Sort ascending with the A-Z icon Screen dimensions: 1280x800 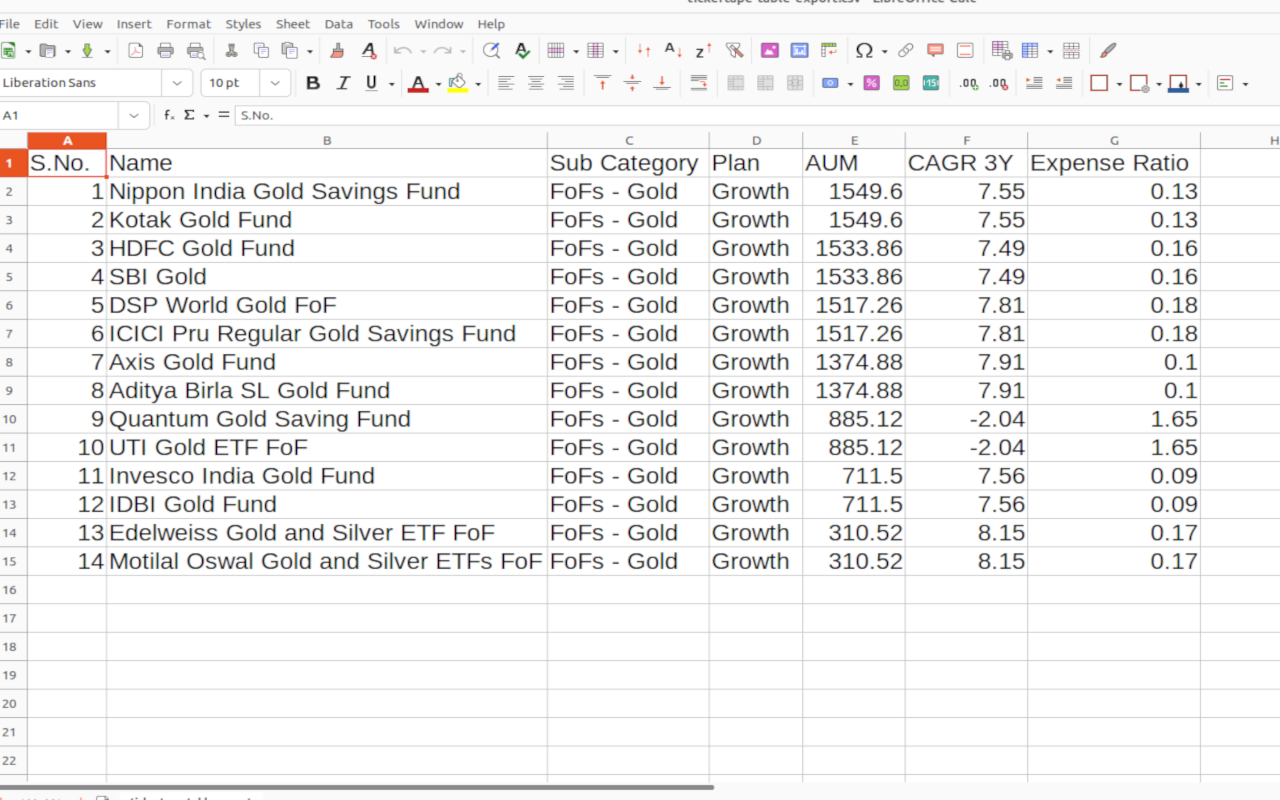[x=673, y=51]
